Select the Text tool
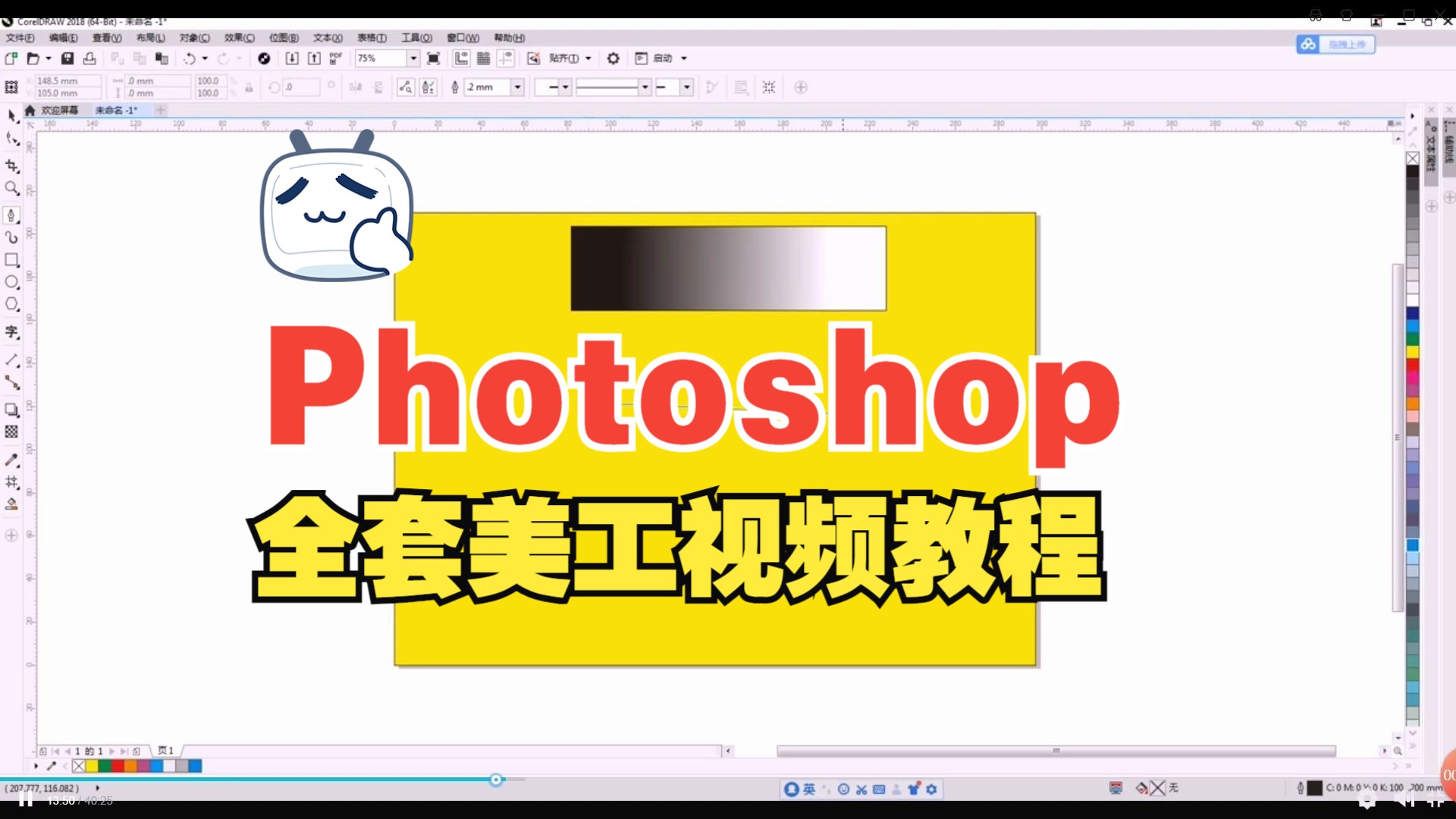Viewport: 1456px width, 819px height. pos(12,332)
